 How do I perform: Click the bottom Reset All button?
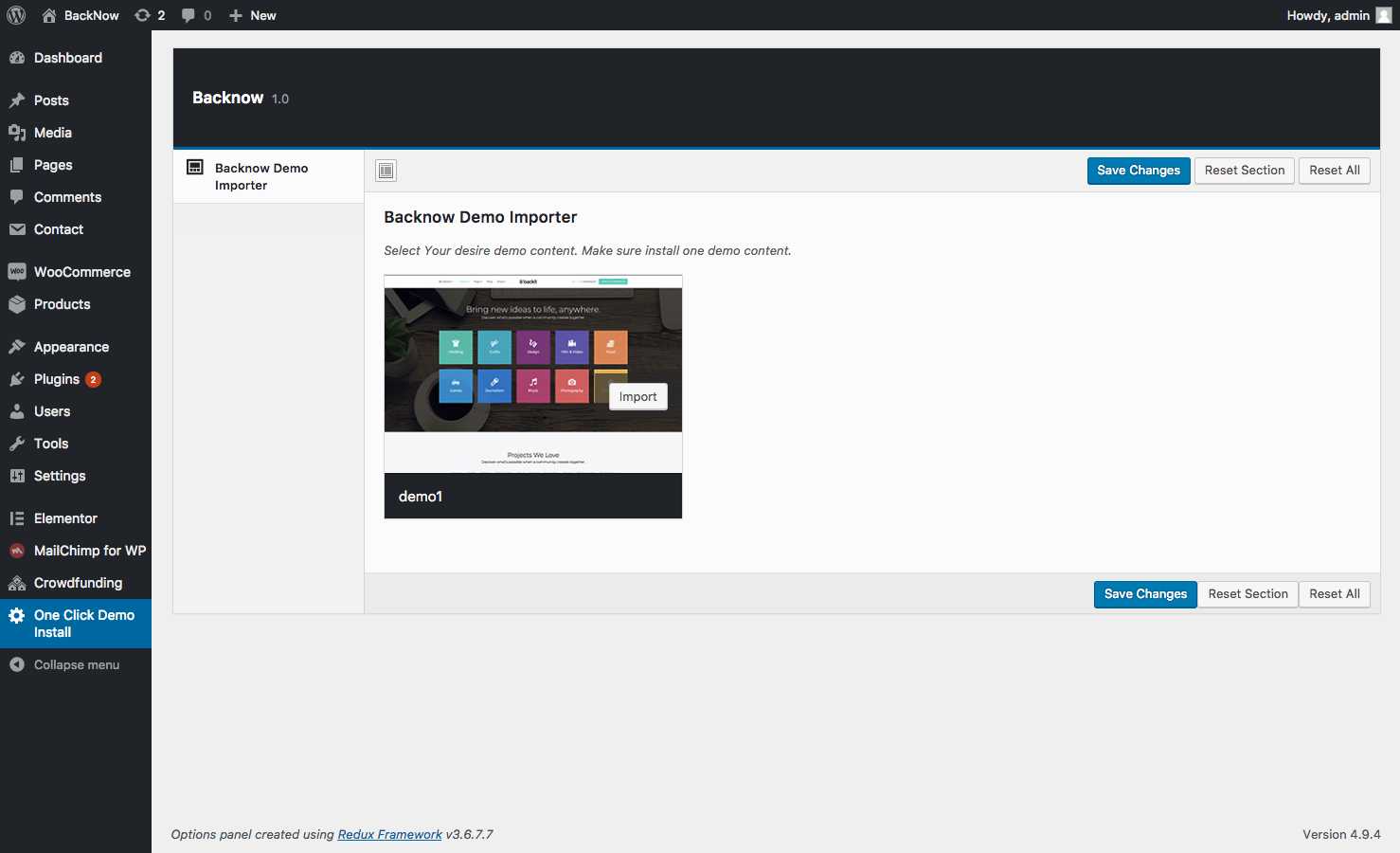(x=1335, y=594)
